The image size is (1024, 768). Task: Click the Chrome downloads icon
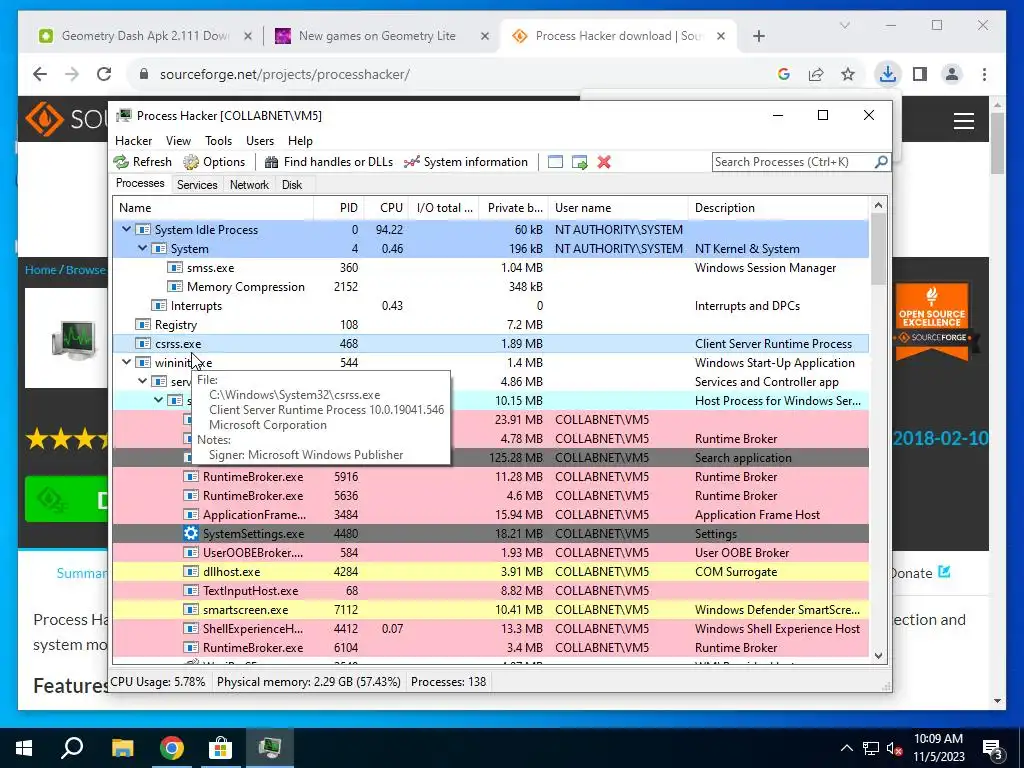pos(888,74)
